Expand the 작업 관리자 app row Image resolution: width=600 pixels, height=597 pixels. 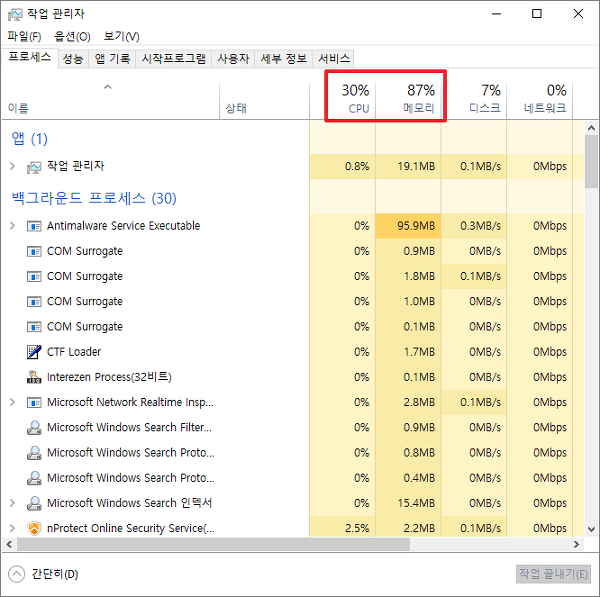pyautogui.click(x=12, y=166)
